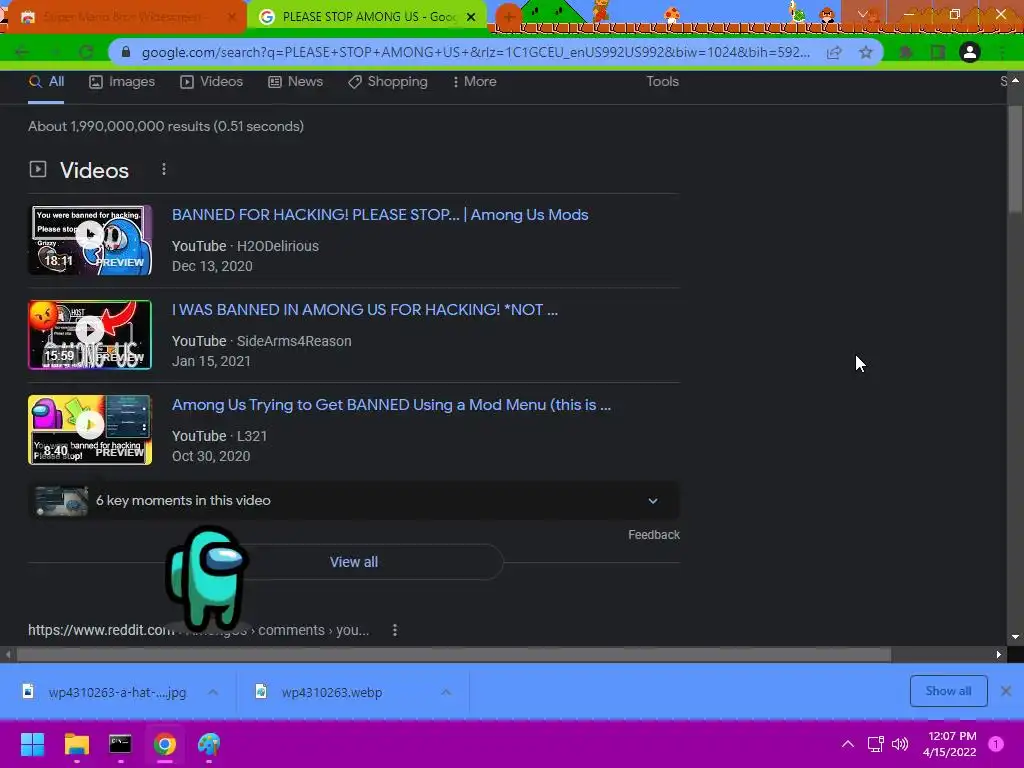
Task: Open a new tab with plus button
Action: [508, 16]
